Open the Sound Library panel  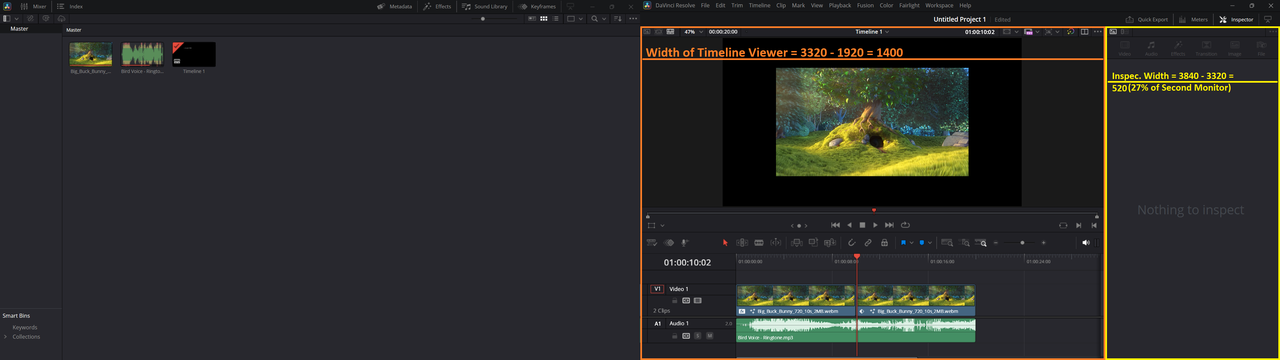(x=485, y=6)
